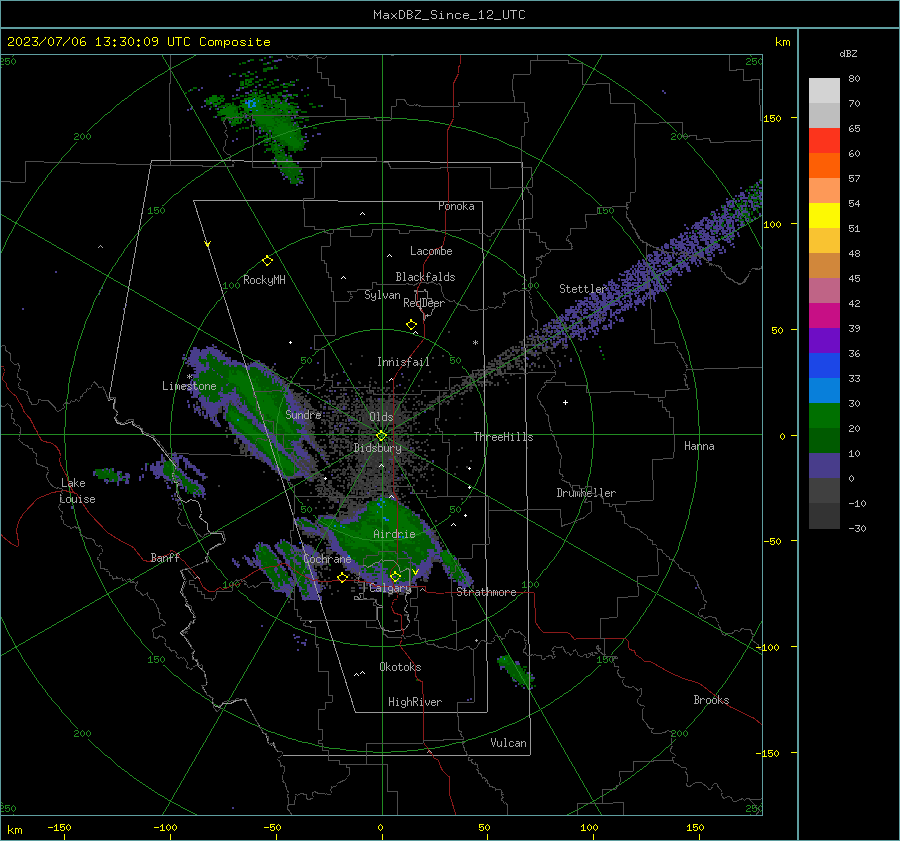
Task: Click the white plus marker west of Hanna
Action: [x=565, y=402]
